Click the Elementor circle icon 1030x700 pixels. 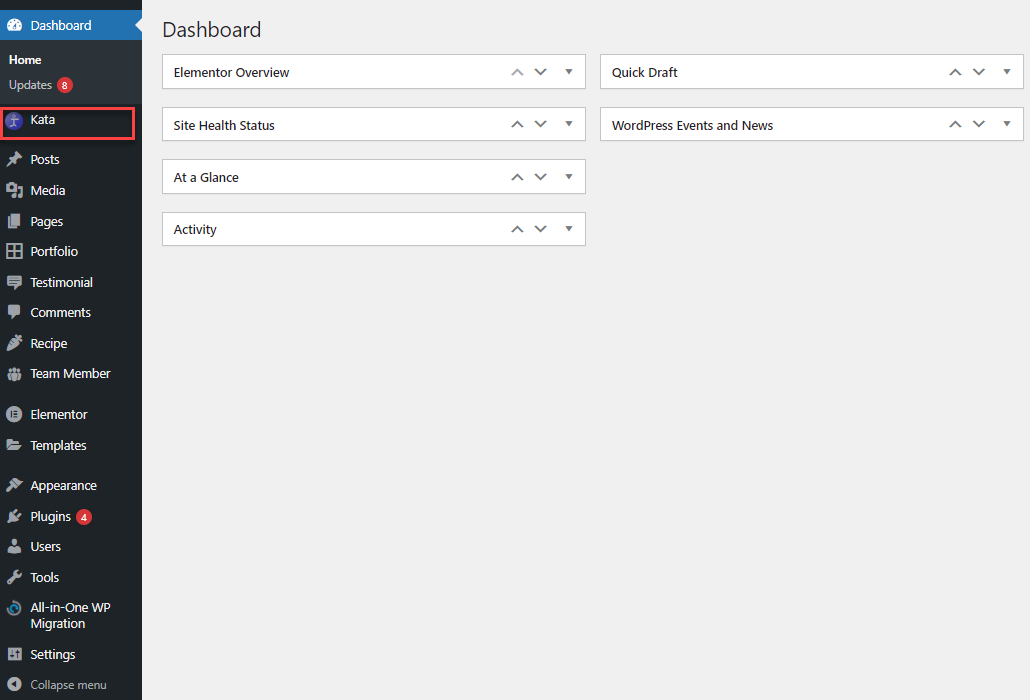[x=14, y=415]
